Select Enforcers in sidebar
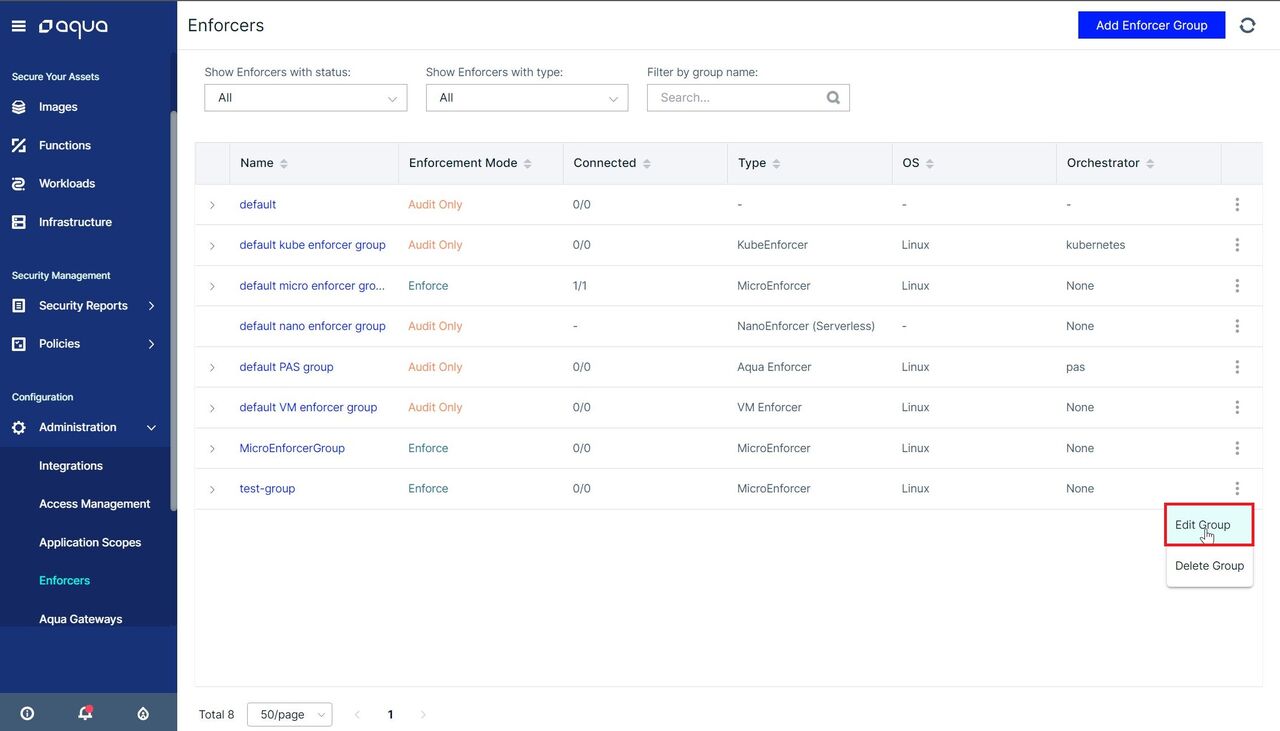 (65, 580)
